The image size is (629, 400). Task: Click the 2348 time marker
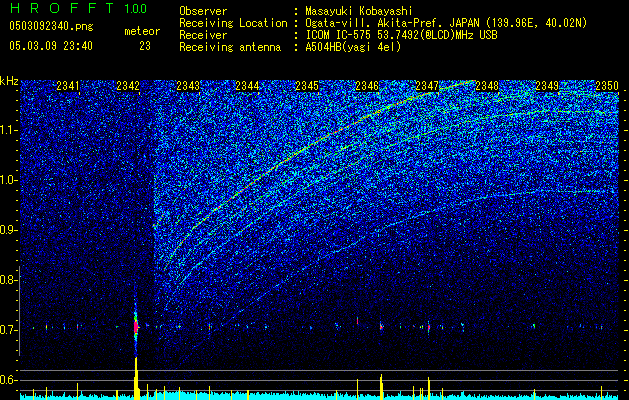pos(487,86)
